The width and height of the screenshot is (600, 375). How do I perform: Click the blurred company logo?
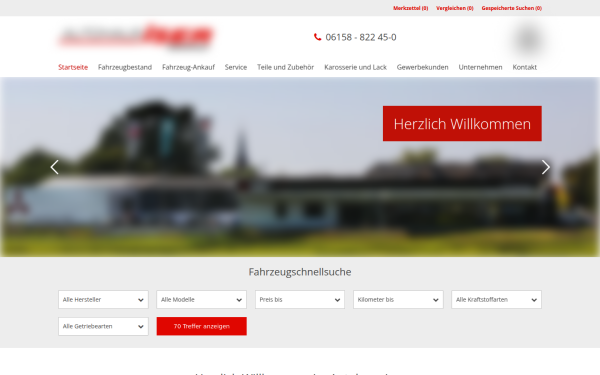(x=136, y=36)
